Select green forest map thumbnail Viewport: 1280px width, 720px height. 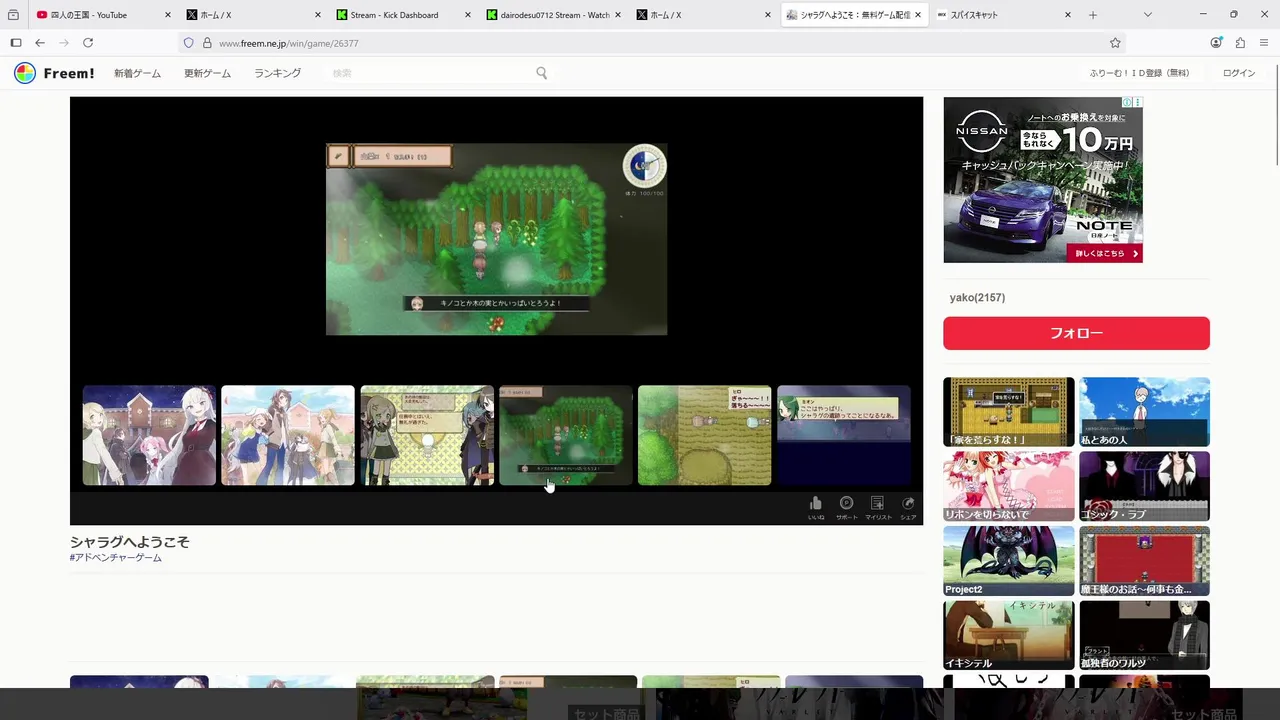pyautogui.click(x=566, y=435)
